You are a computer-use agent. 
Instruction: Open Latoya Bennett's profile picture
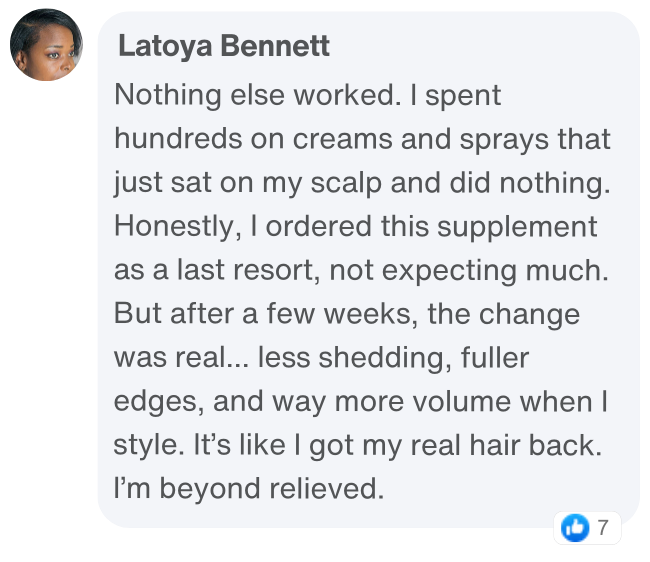click(46, 46)
